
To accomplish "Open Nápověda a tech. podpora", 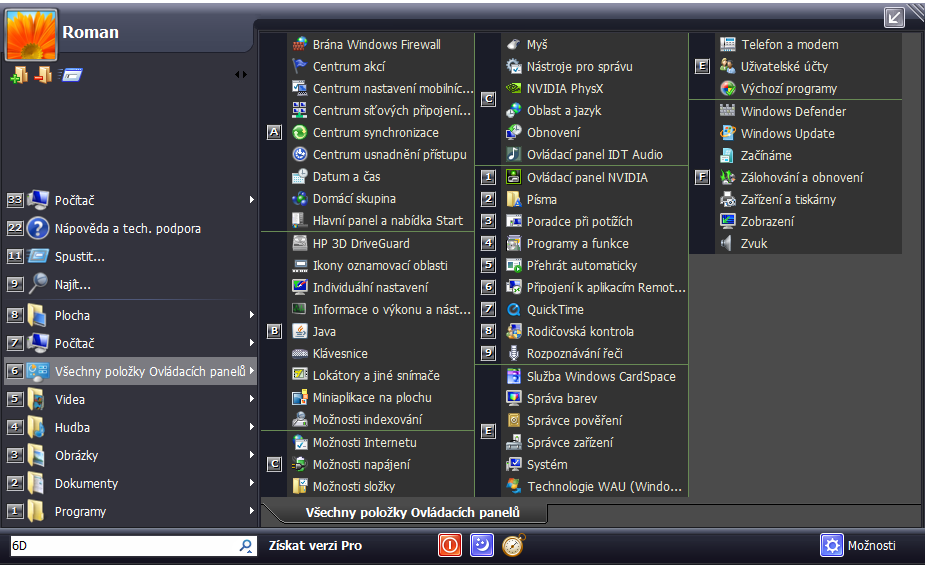I will [x=130, y=228].
